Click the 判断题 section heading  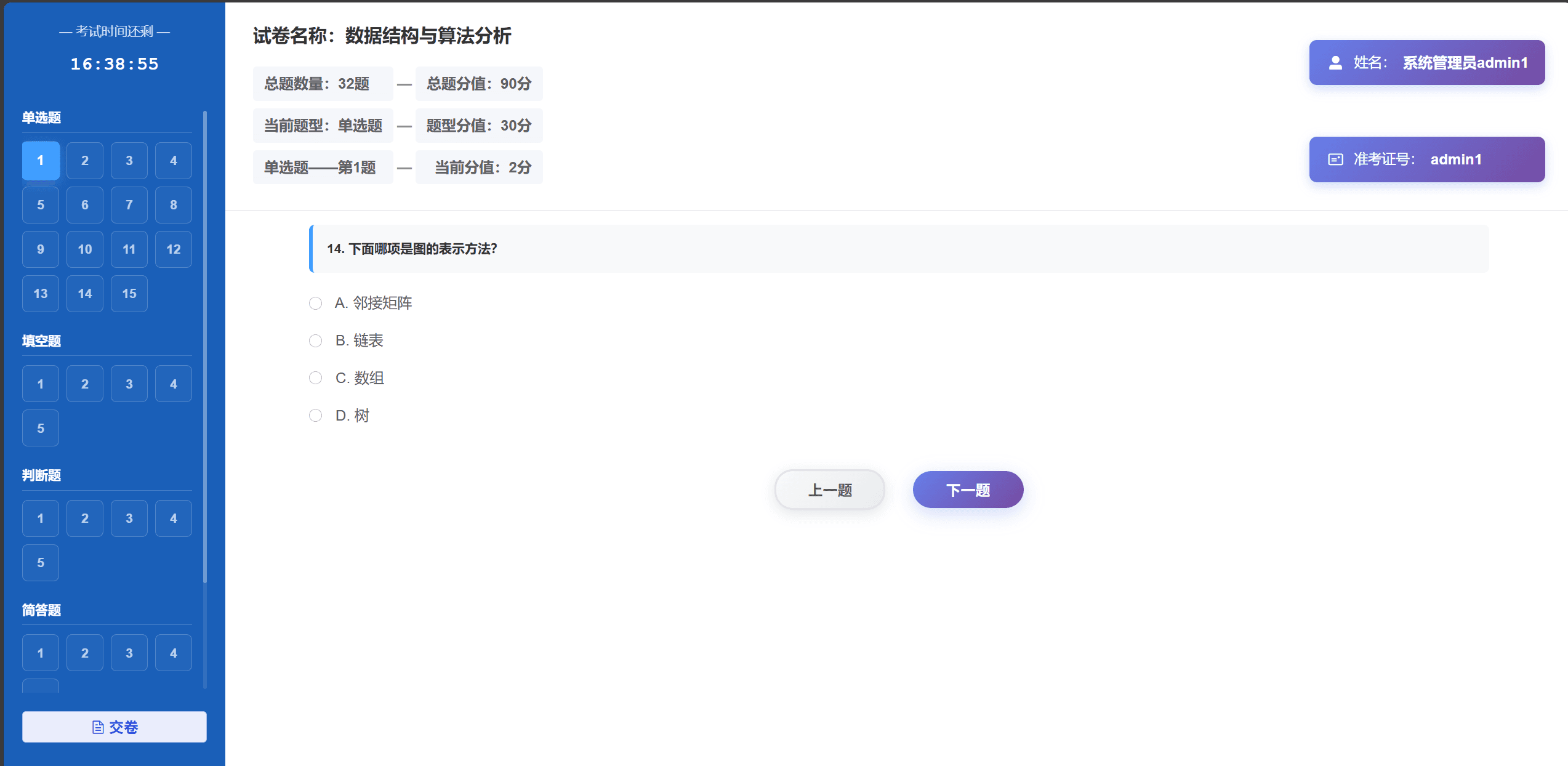tap(42, 475)
